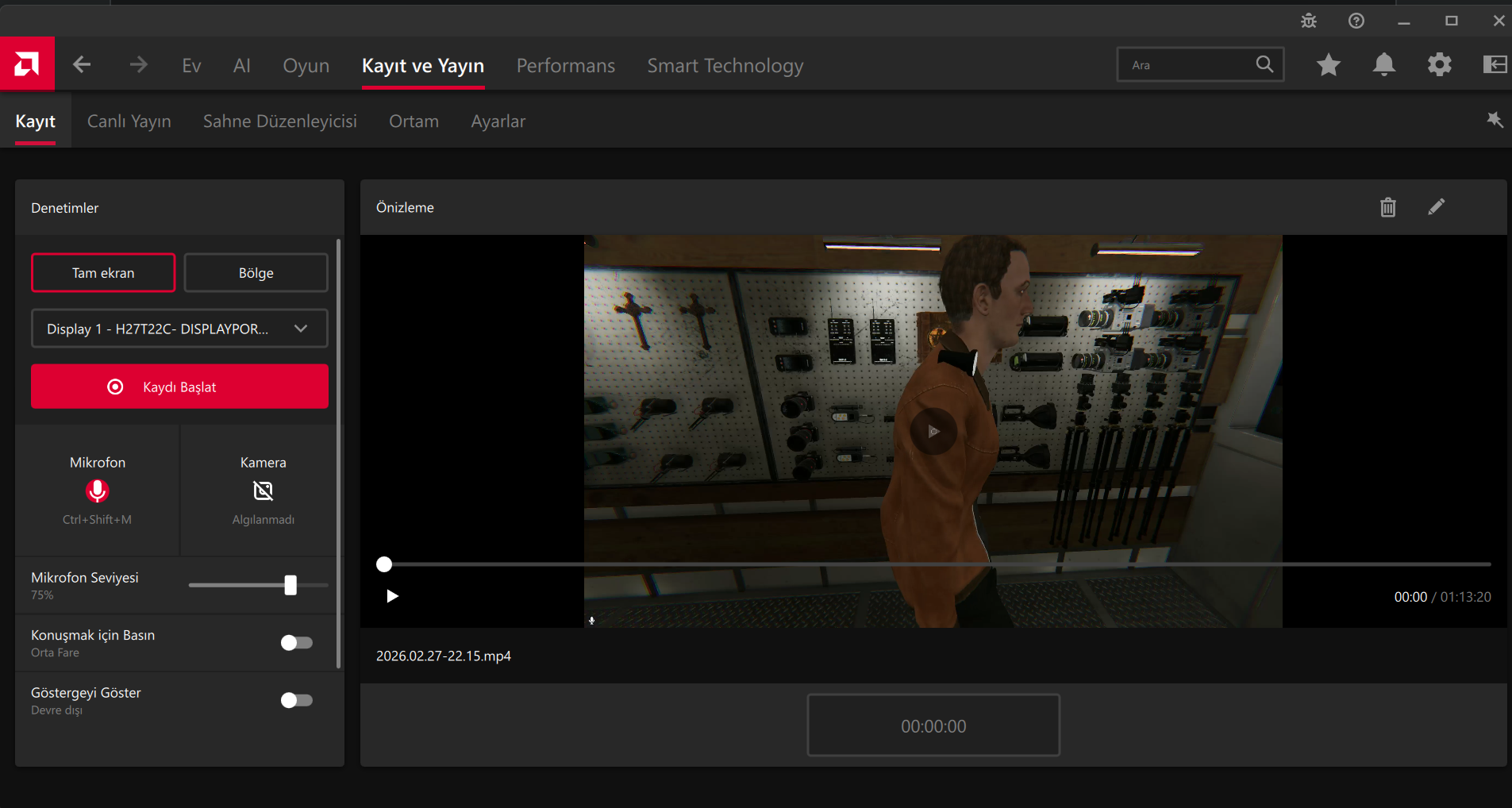Click the Denetimler panel scrollbar
1512x808 pixels.
[x=339, y=454]
